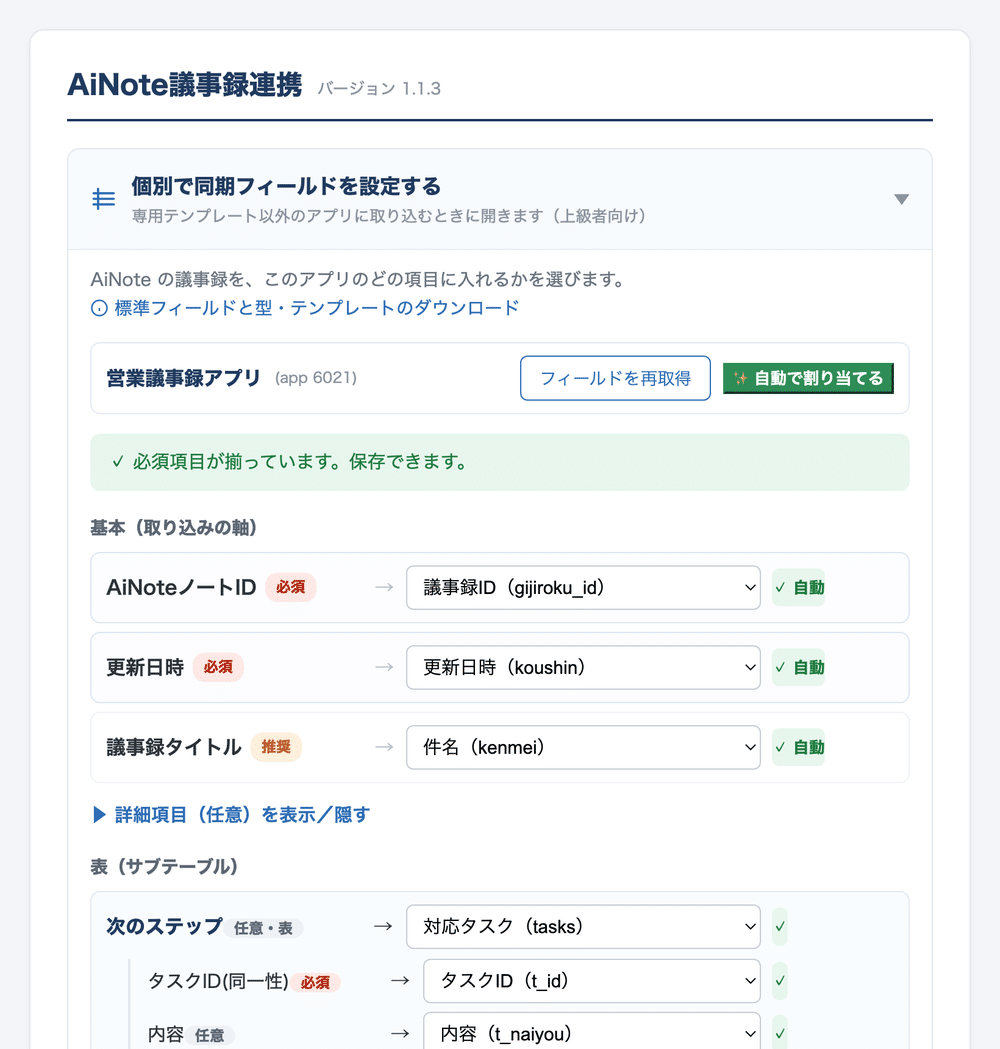Click the 必須 badge next to 更新日時
This screenshot has height=1049, width=1000.
coord(218,667)
